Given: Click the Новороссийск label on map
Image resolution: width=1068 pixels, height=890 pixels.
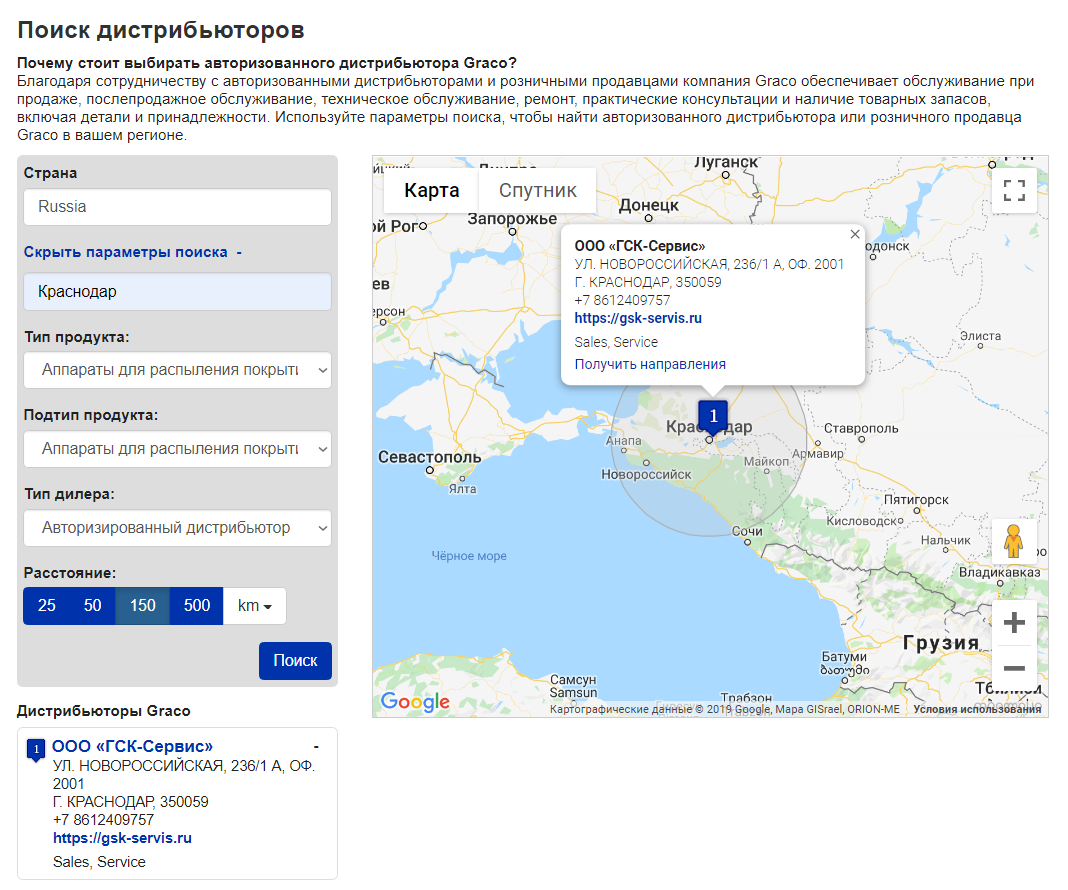Looking at the screenshot, I should coord(646,475).
